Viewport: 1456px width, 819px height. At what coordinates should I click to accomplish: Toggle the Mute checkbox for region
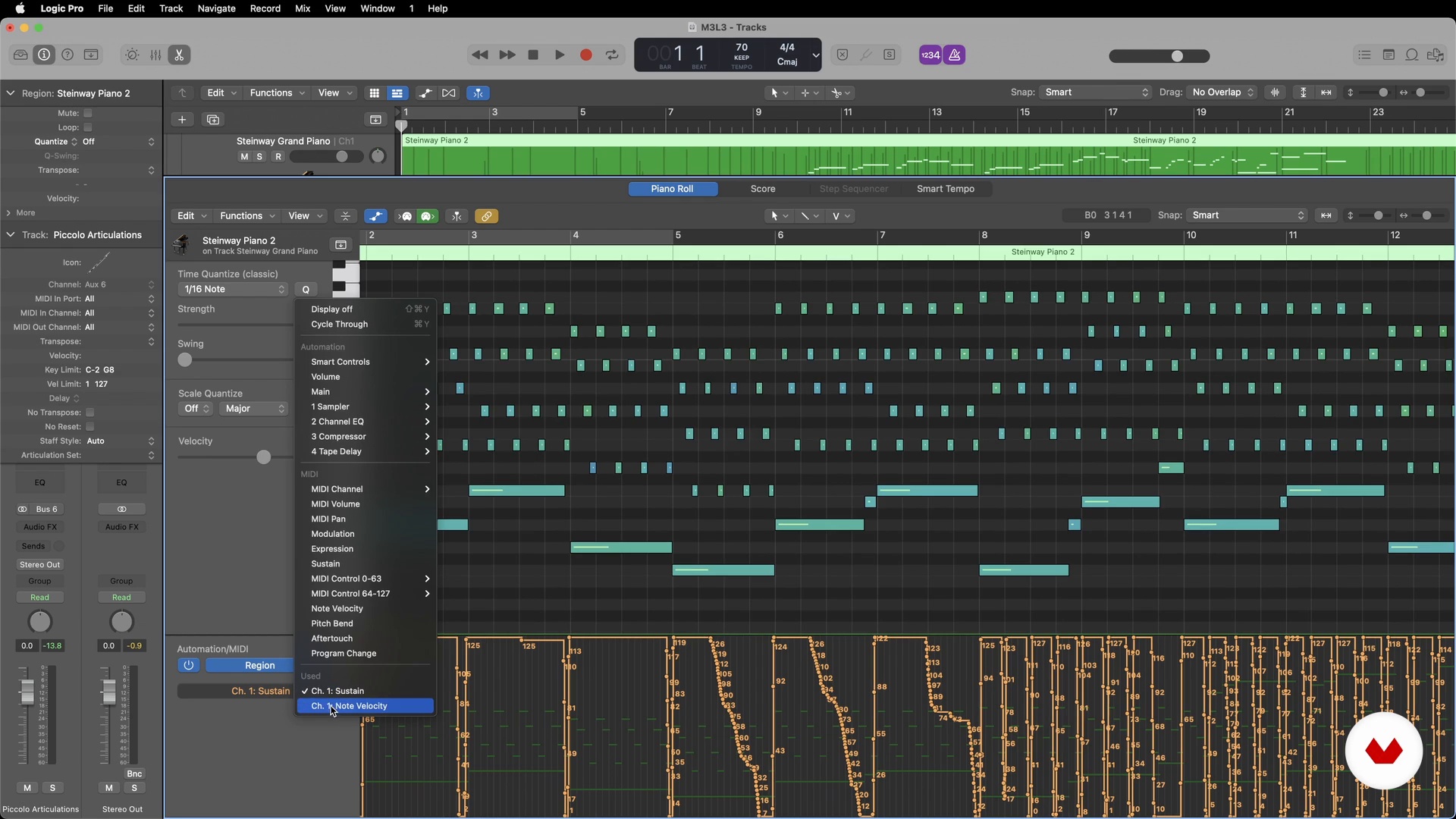point(88,113)
